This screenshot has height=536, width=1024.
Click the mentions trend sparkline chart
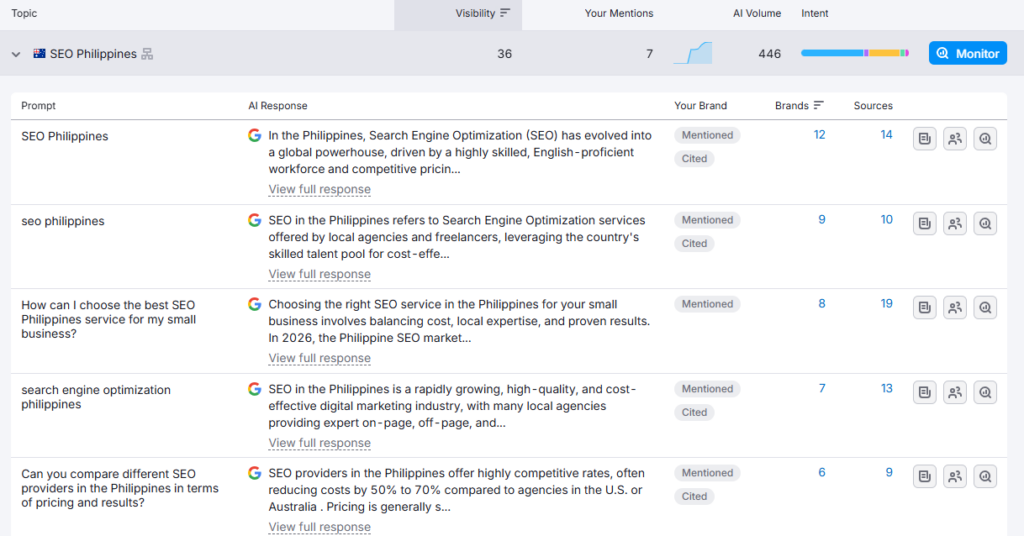tap(693, 53)
